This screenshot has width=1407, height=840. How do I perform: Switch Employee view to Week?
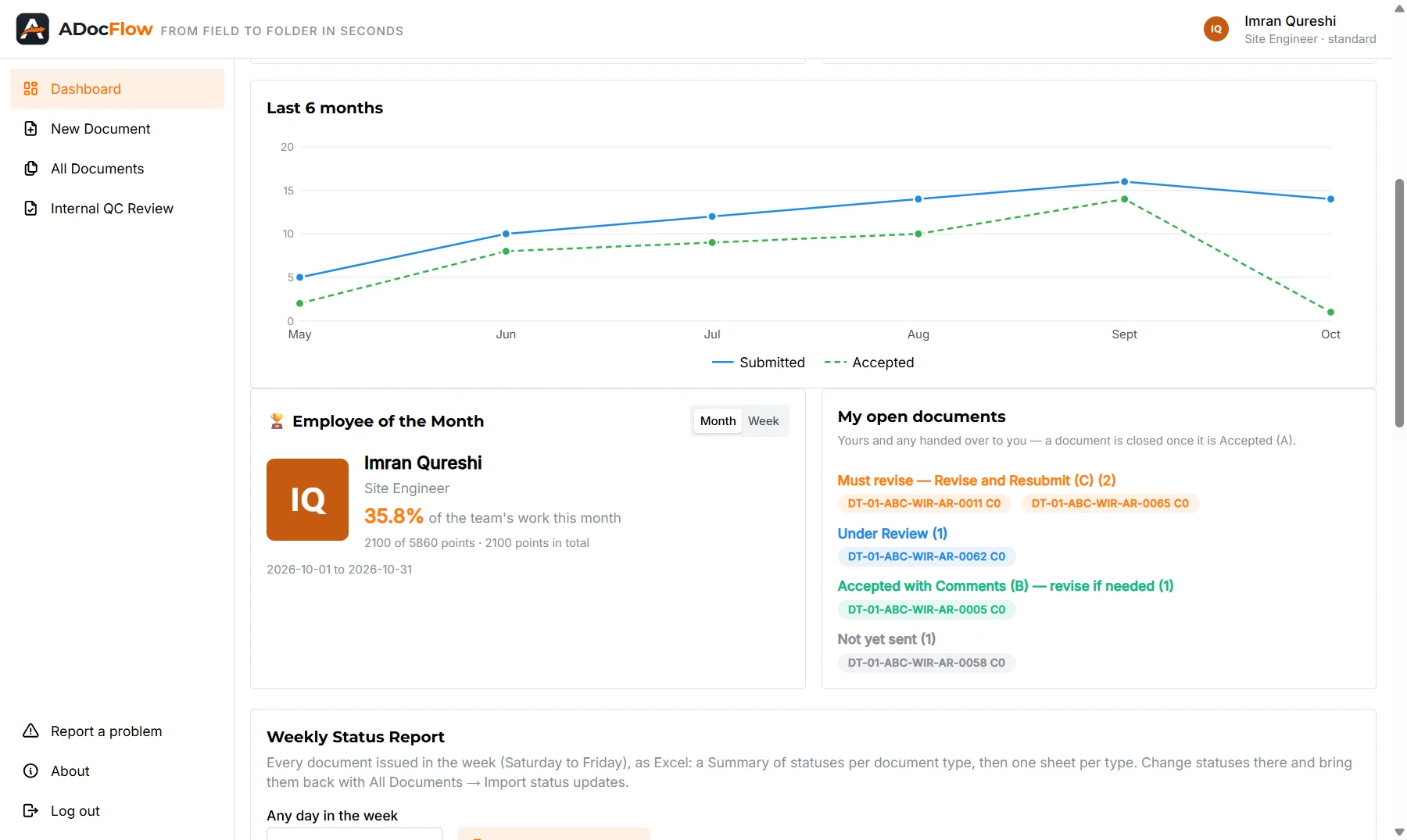click(763, 420)
